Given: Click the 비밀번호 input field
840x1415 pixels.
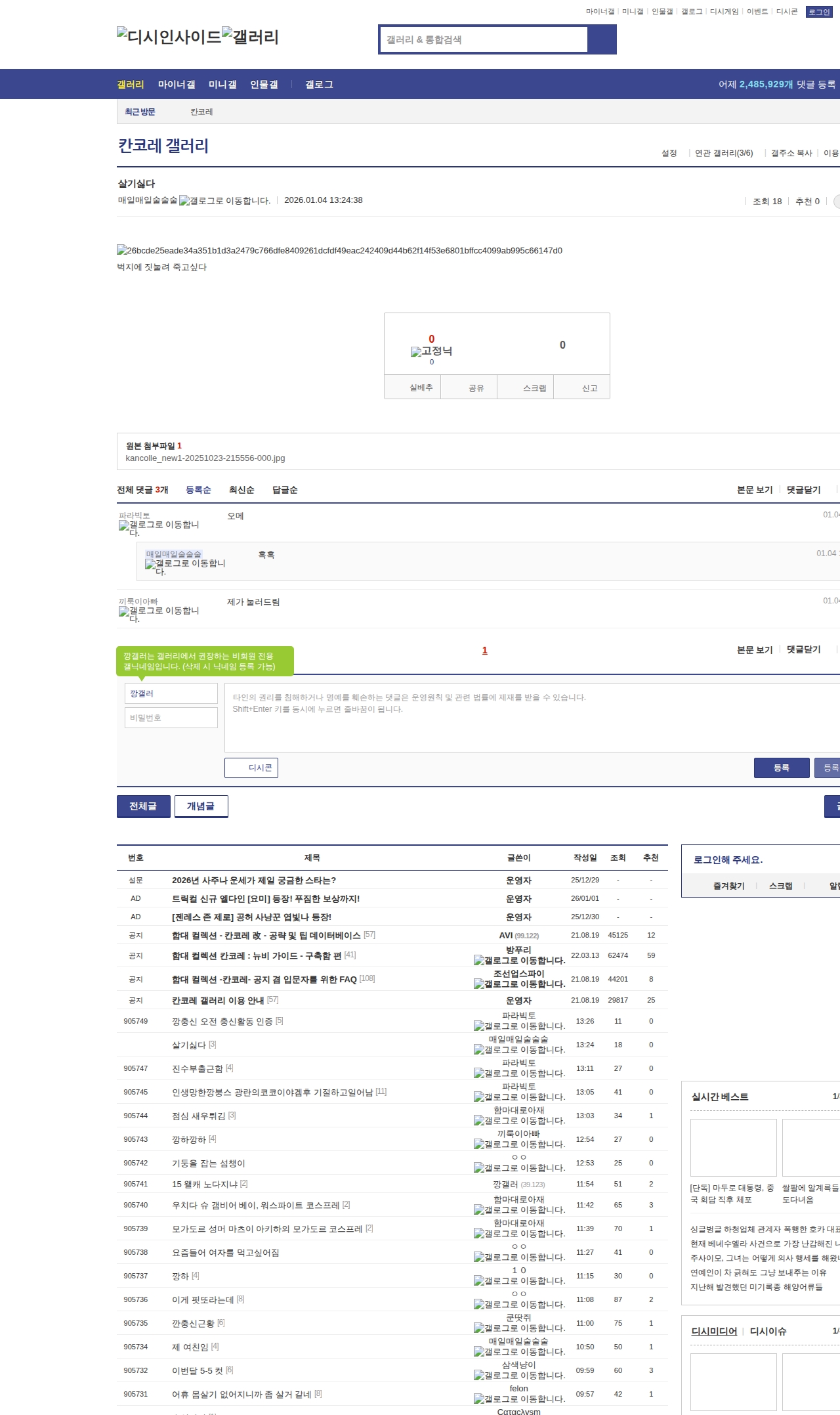Looking at the screenshot, I should point(171,718).
